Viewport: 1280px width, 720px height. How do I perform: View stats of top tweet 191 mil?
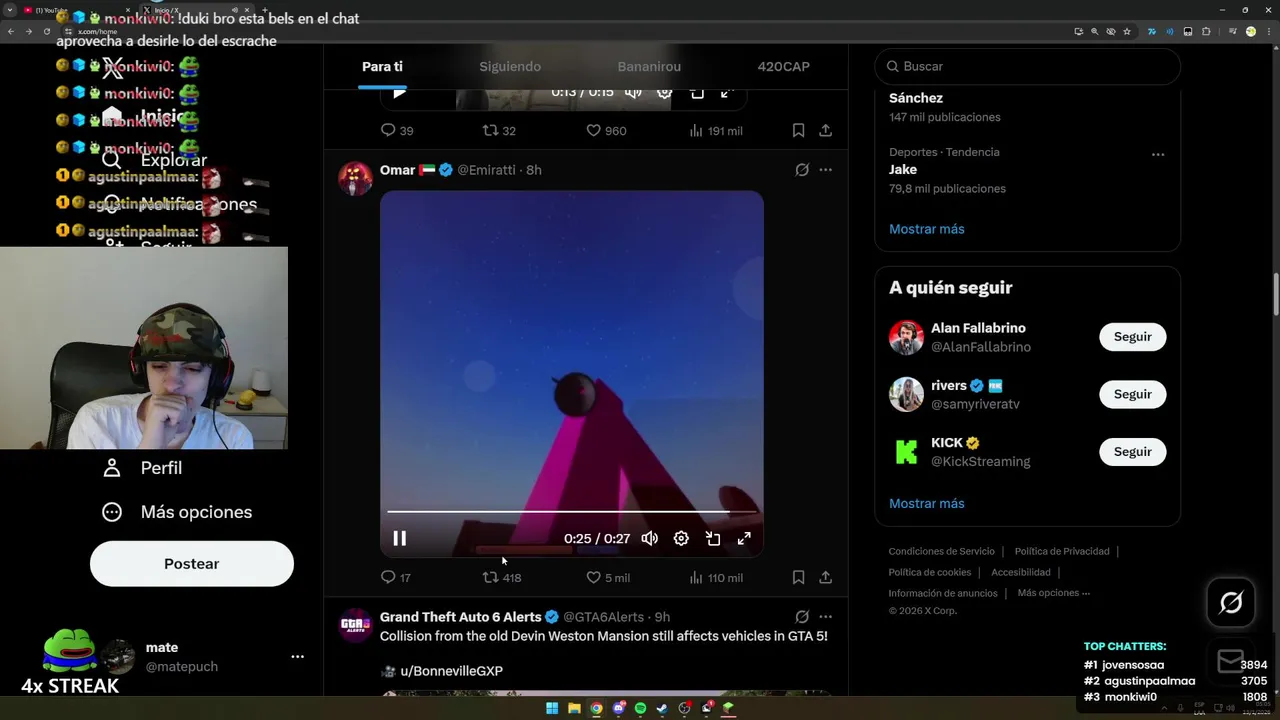(716, 130)
